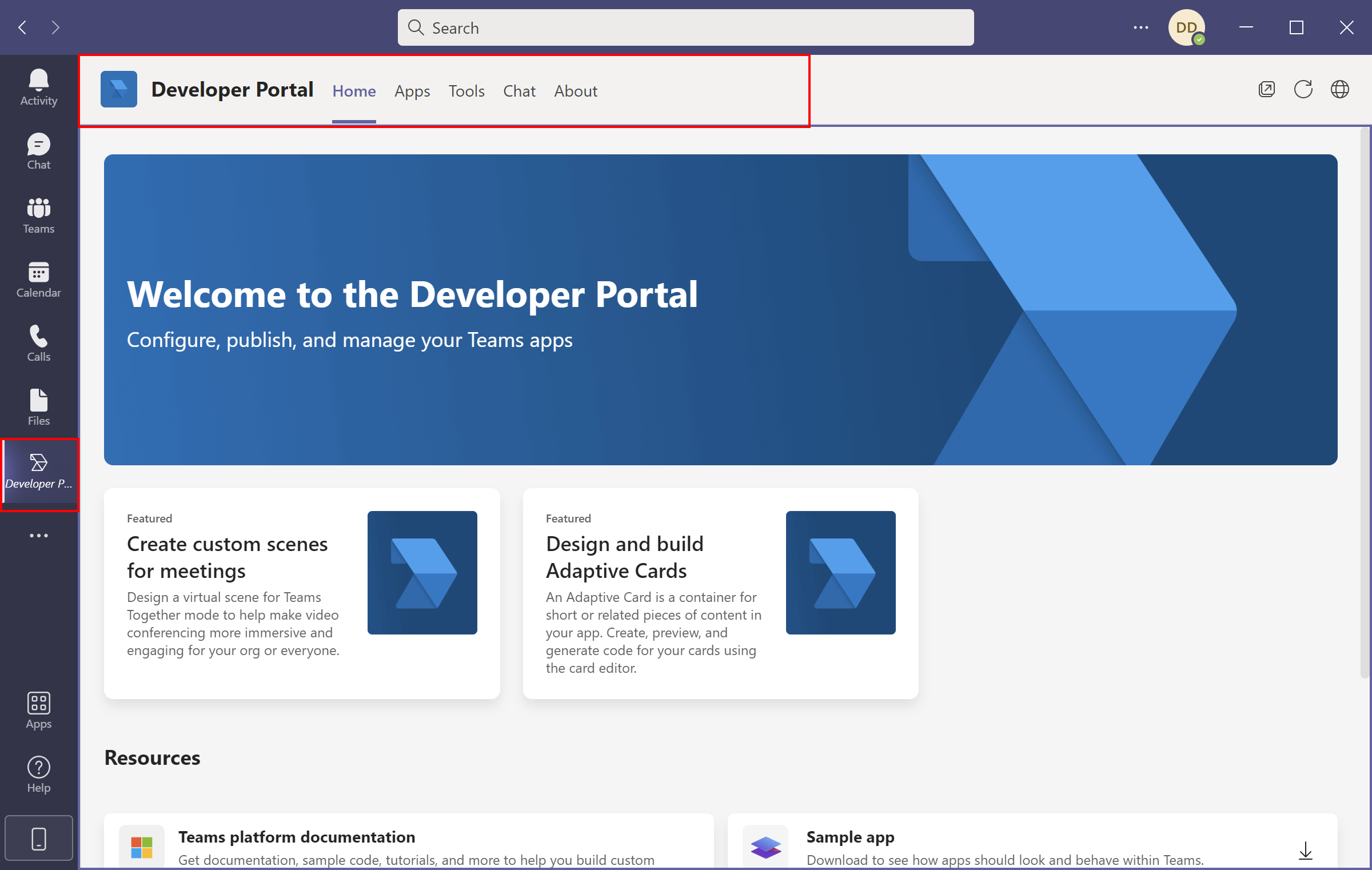
Task: Open Files from the sidebar
Action: coord(38,407)
